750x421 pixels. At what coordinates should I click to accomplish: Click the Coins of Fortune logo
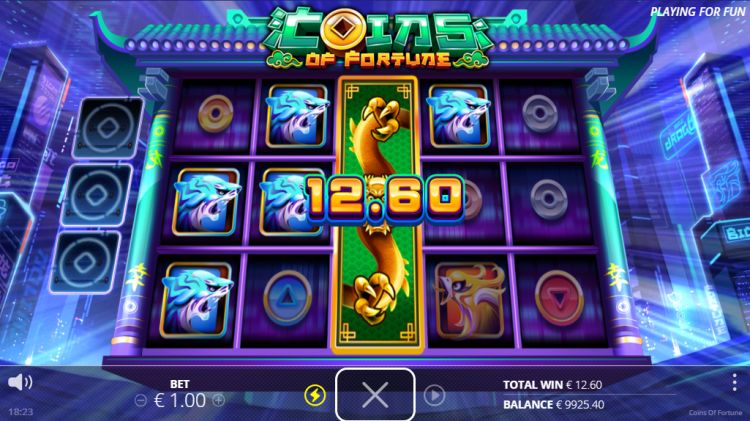[378, 38]
